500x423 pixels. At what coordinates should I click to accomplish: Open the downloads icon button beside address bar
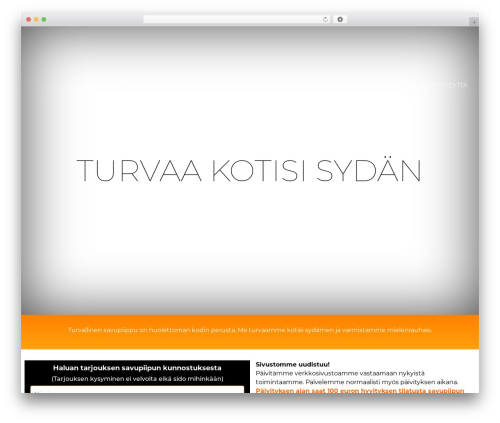click(x=340, y=20)
